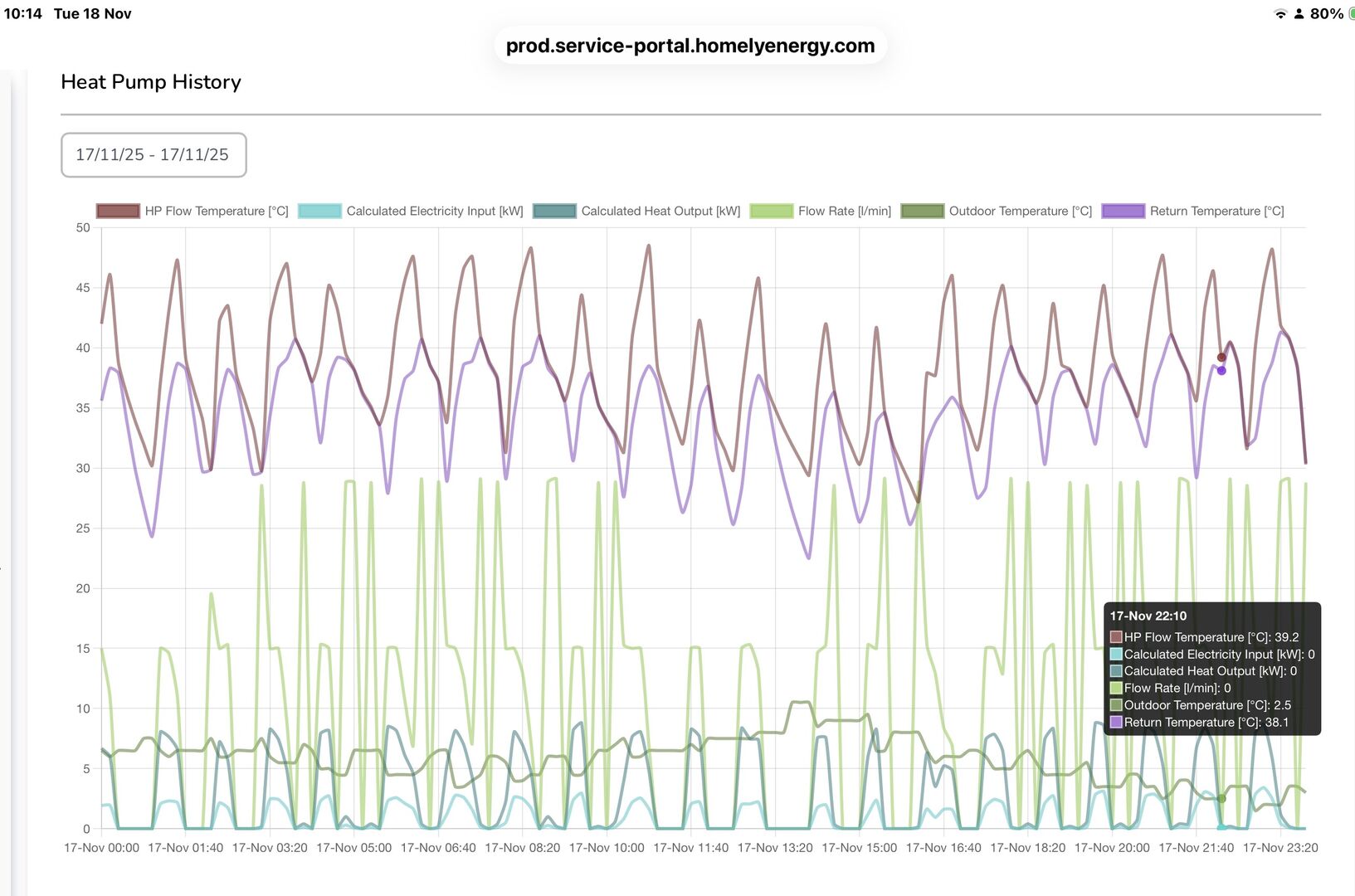1355x896 pixels.
Task: Click the 17-Nov 10:00 x-axis label
Action: coord(607,848)
